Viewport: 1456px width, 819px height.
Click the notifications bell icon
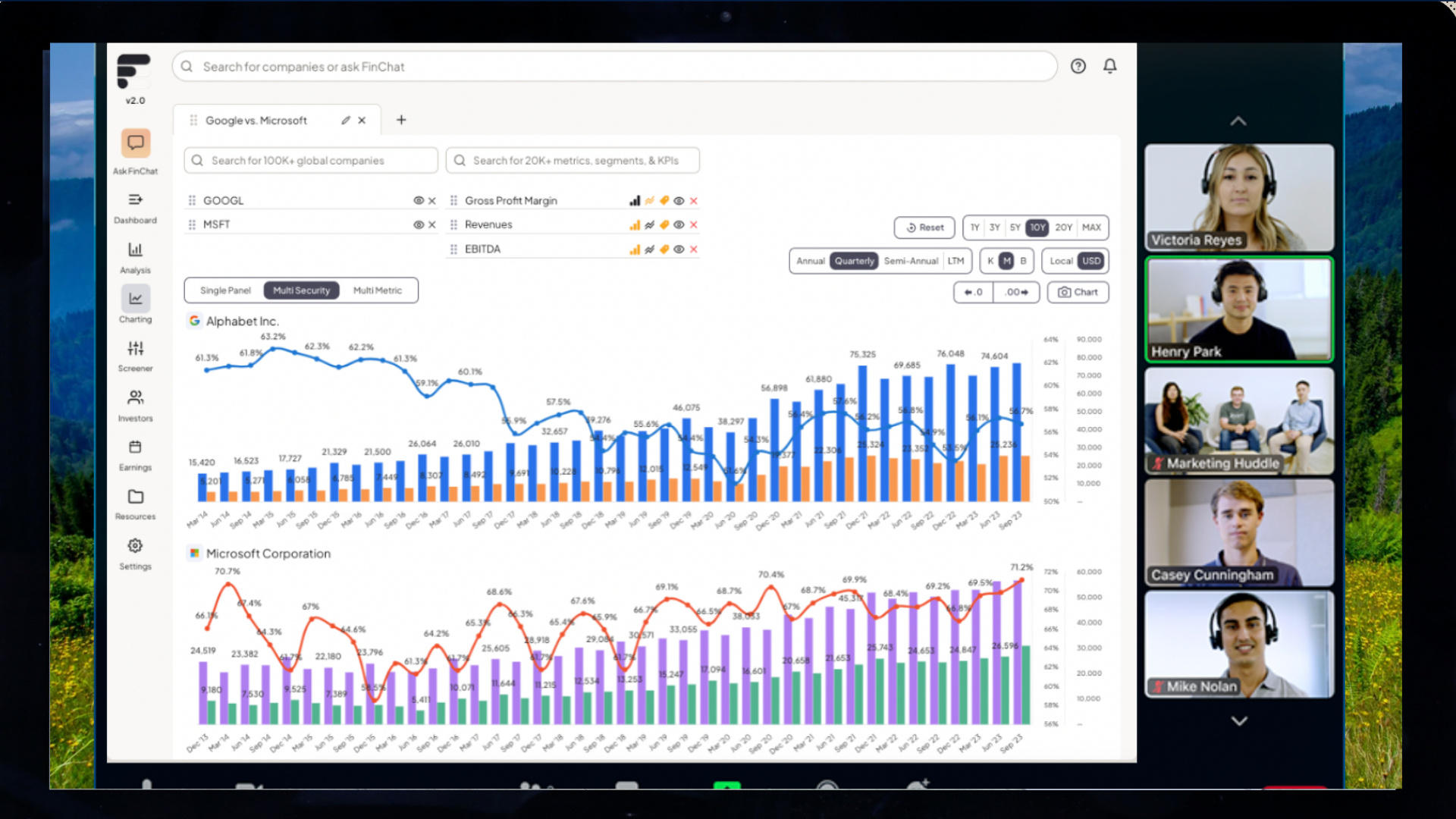[x=1109, y=66]
